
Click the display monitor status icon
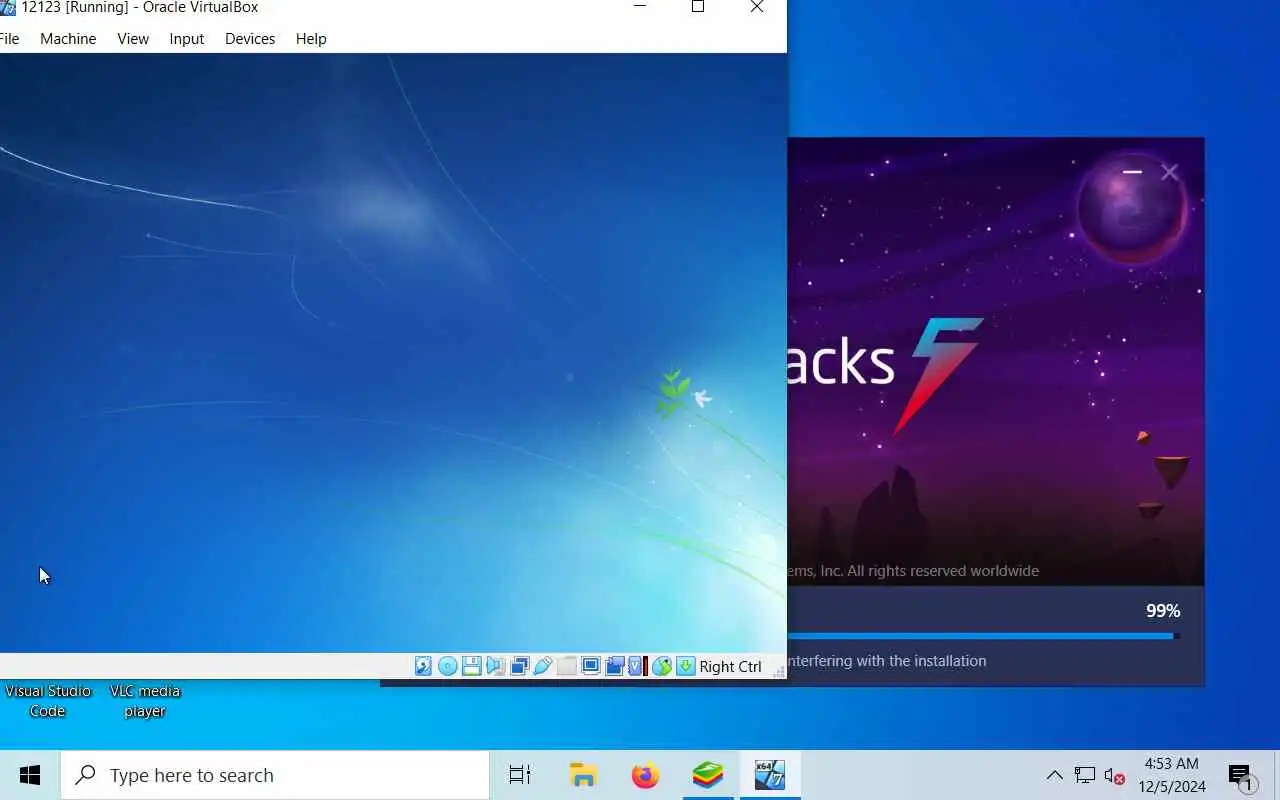tap(591, 666)
